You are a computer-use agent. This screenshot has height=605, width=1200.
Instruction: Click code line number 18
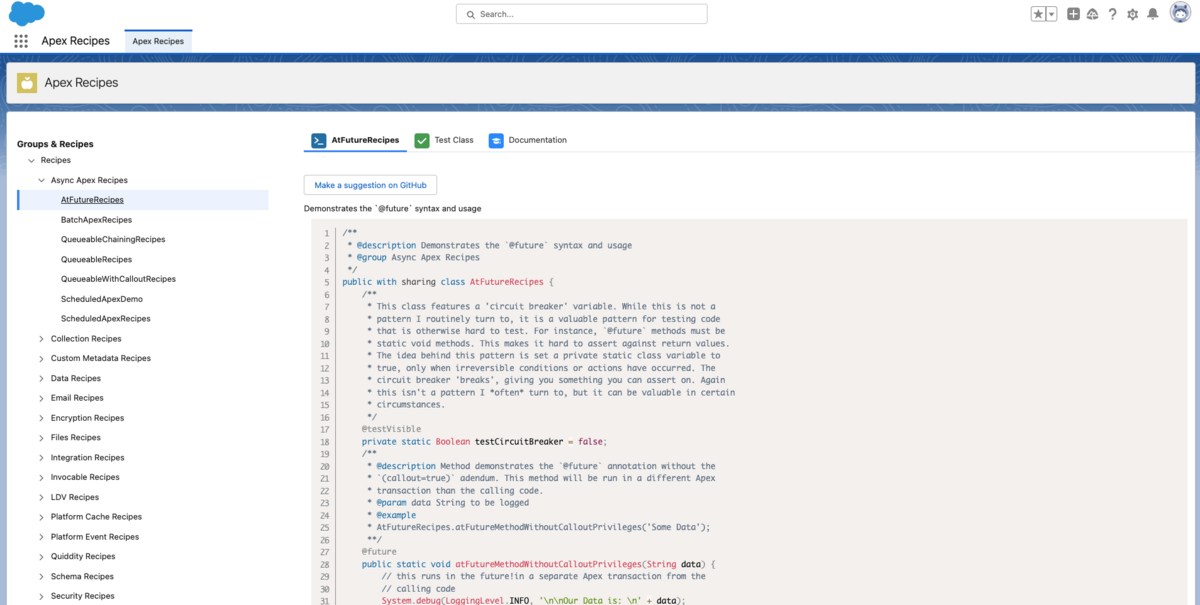pos(326,441)
